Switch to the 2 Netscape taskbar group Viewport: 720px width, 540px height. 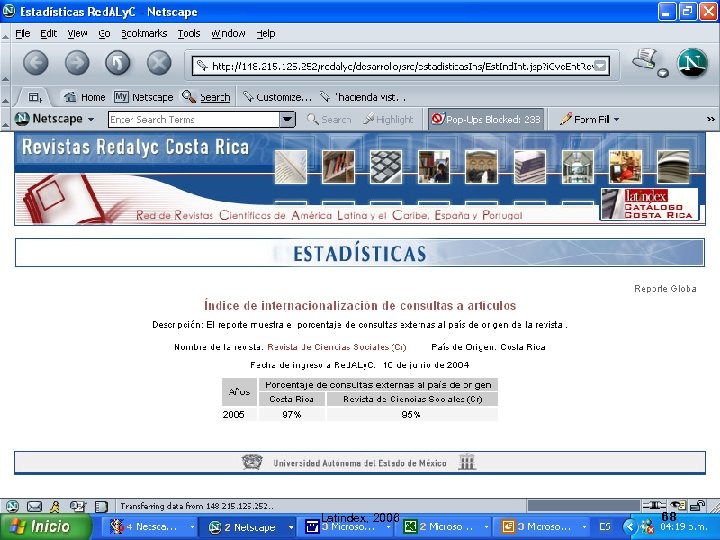click(x=249, y=527)
